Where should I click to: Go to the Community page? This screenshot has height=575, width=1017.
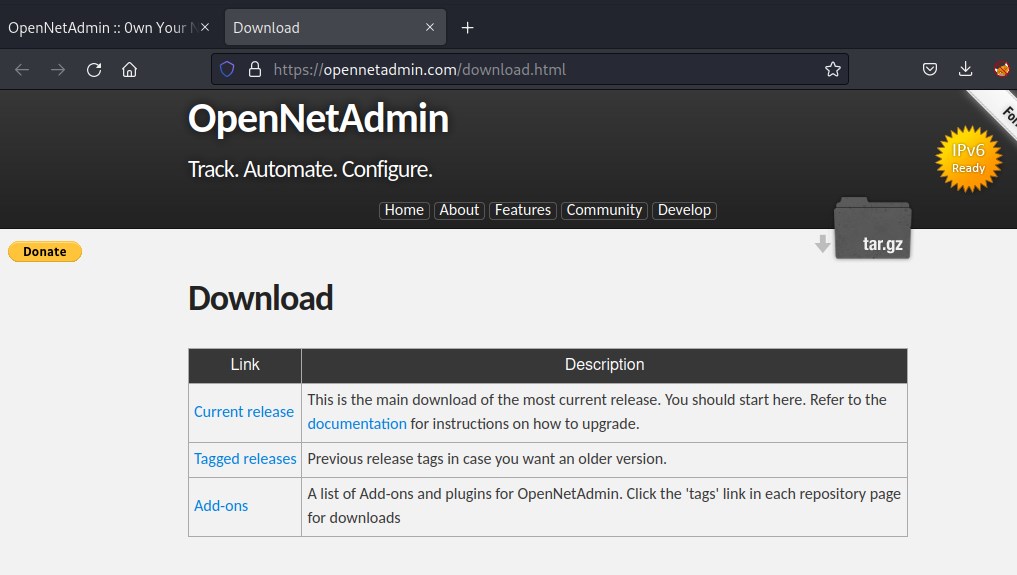tap(604, 210)
